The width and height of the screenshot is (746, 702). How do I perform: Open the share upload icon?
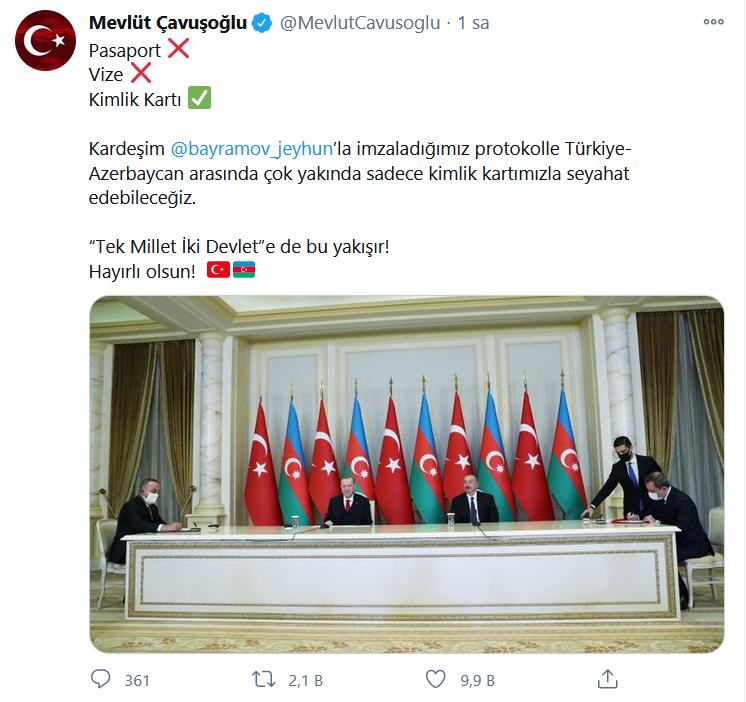pyautogui.click(x=608, y=679)
